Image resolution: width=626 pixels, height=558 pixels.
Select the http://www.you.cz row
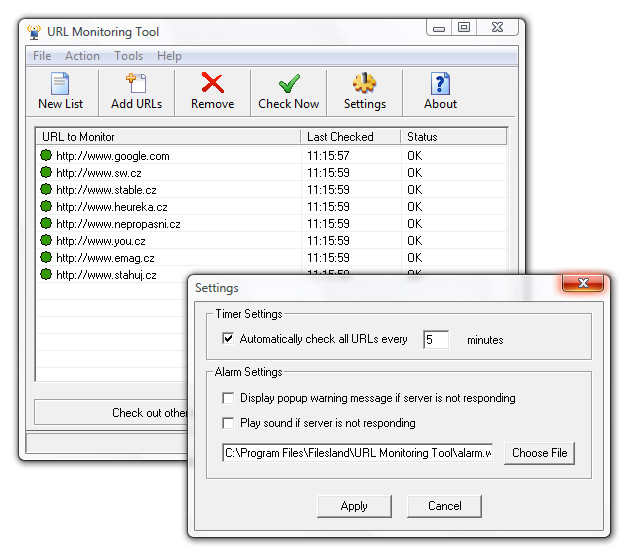[x=272, y=241]
